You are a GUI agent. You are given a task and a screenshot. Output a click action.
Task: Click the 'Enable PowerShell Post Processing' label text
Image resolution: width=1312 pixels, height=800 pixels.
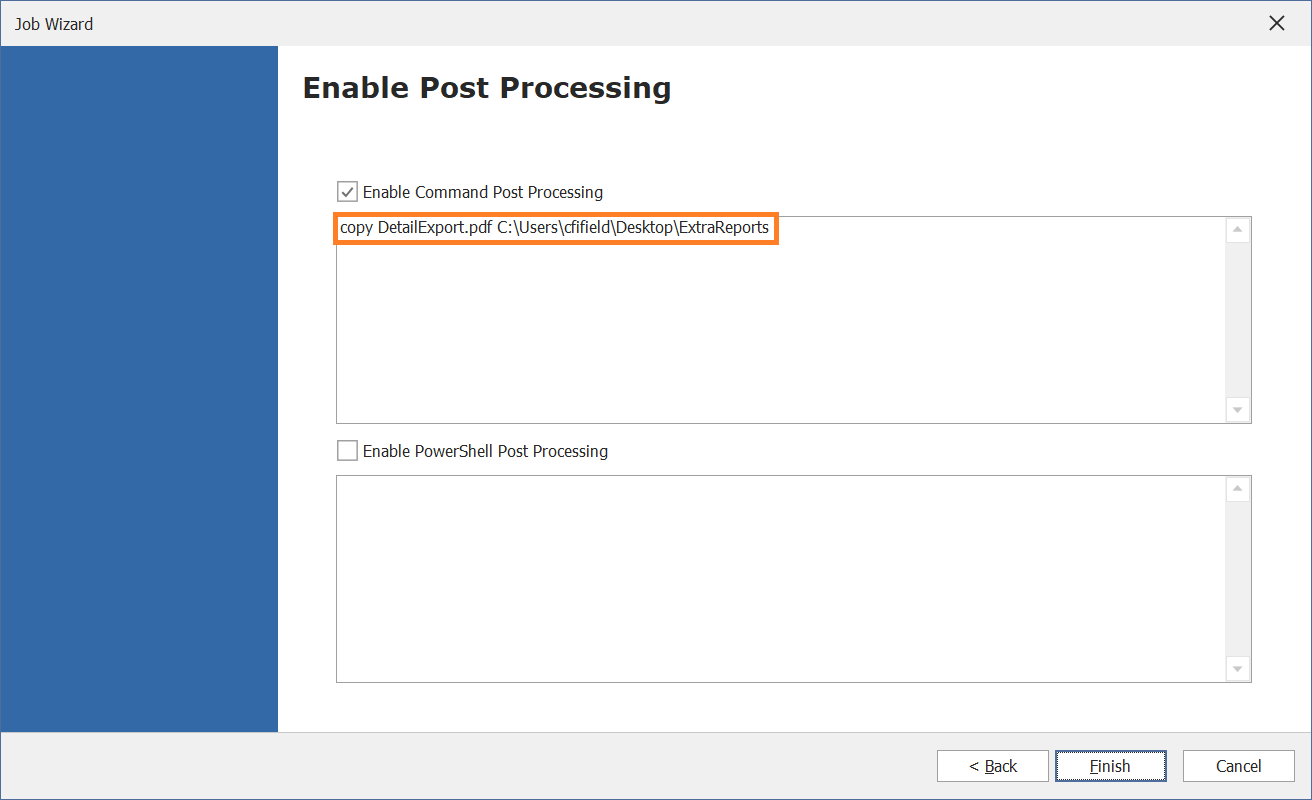(485, 451)
